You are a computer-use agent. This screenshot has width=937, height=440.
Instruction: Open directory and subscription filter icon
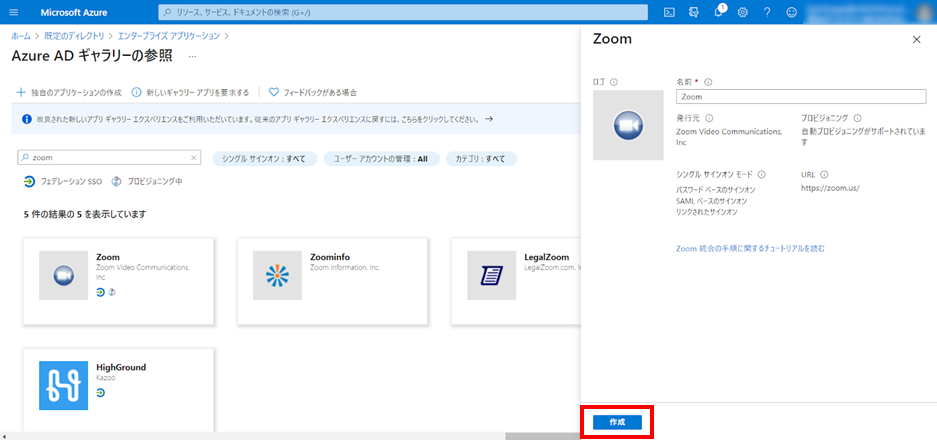(x=694, y=12)
